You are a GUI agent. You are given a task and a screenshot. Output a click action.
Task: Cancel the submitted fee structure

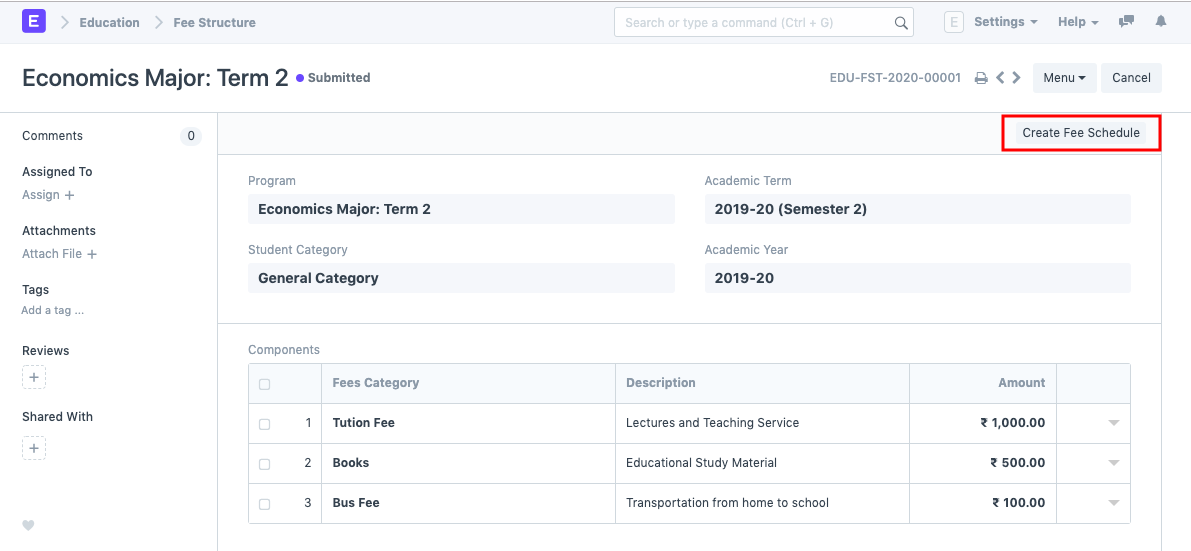click(x=1131, y=78)
